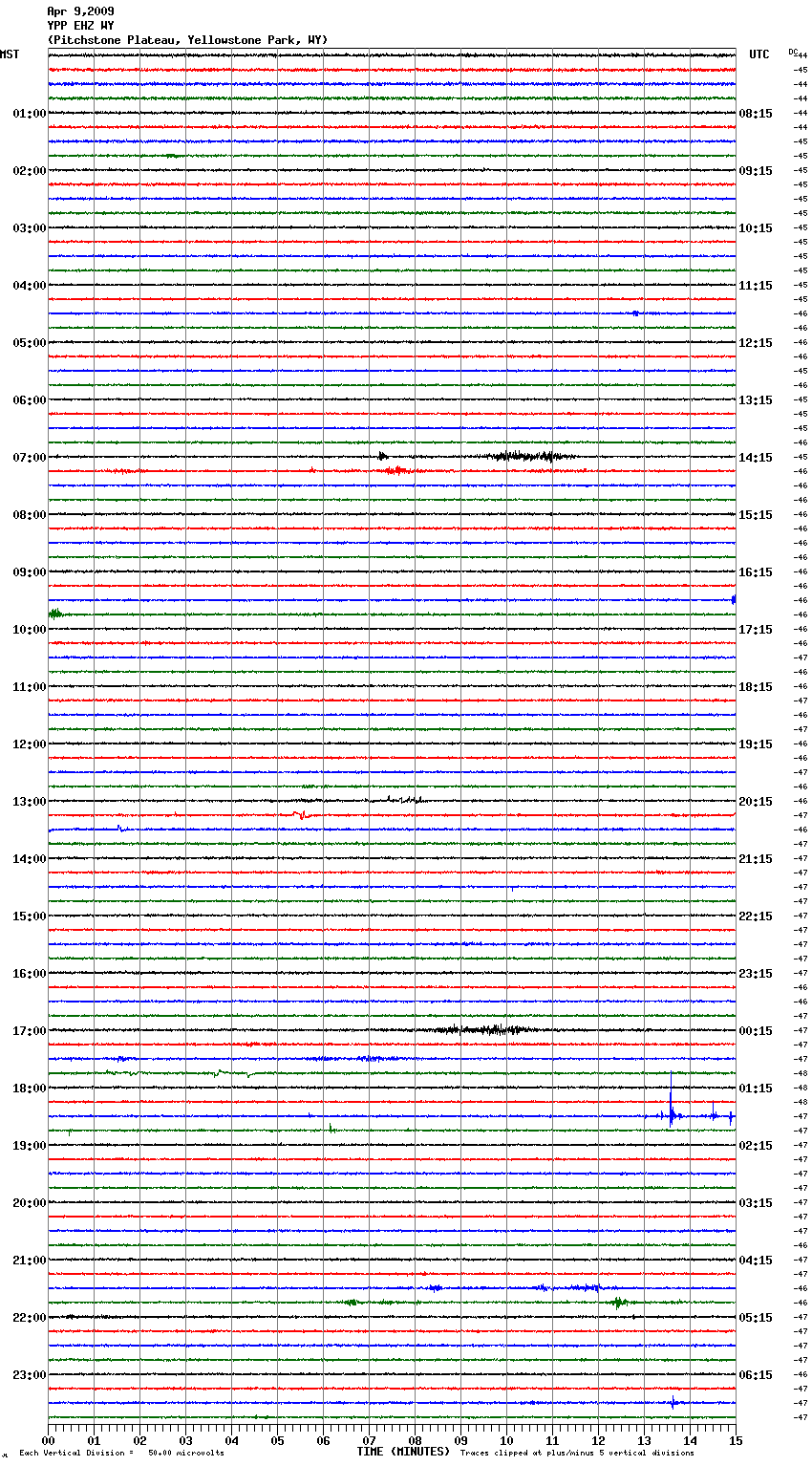Select the 01:00 MST row label
The height and width of the screenshot is (1466, 812).
(30, 114)
